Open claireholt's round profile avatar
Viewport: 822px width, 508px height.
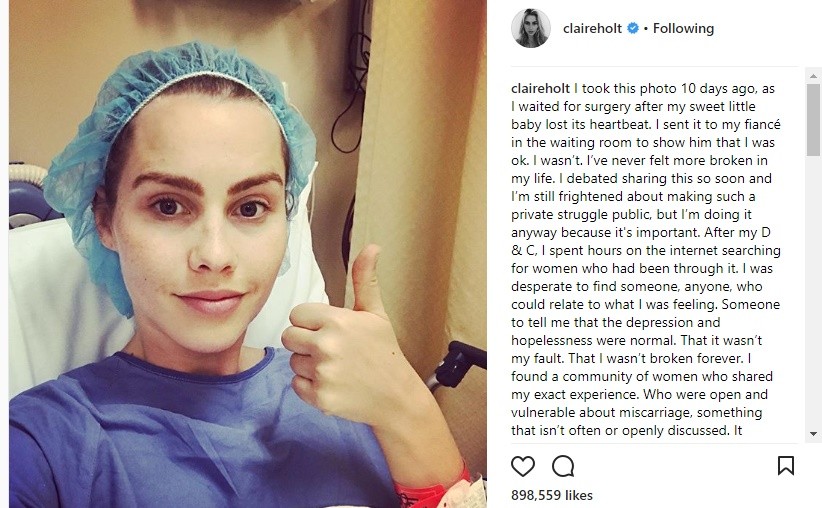[x=531, y=28]
